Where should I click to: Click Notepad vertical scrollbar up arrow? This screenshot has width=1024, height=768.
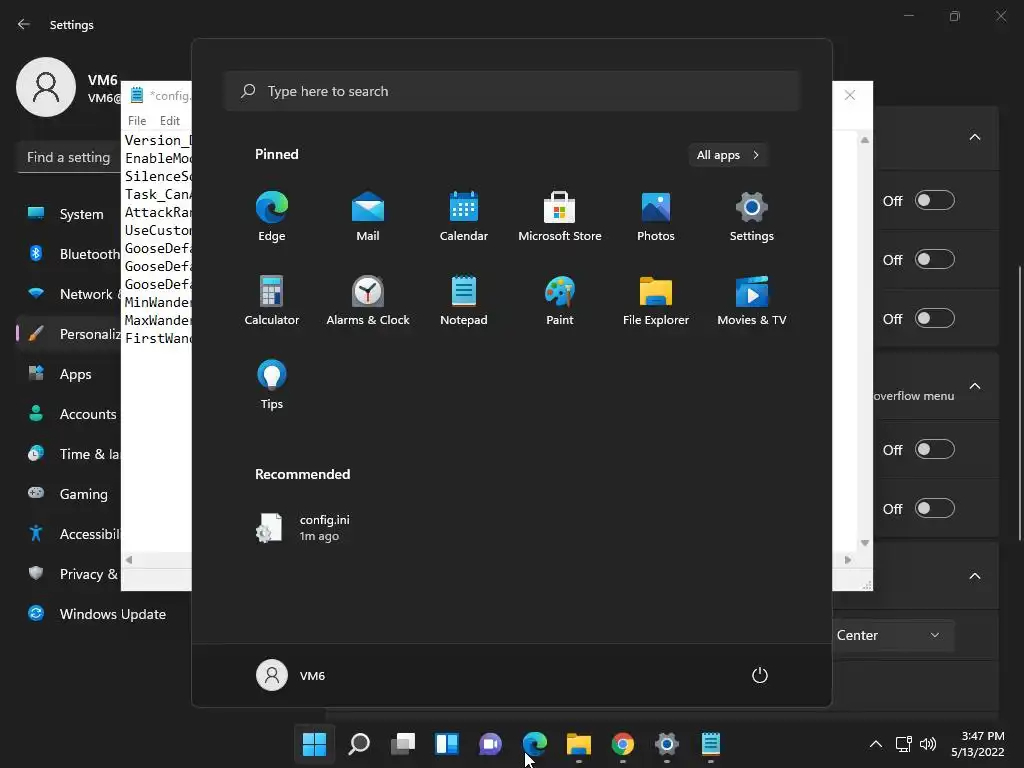coord(865,140)
